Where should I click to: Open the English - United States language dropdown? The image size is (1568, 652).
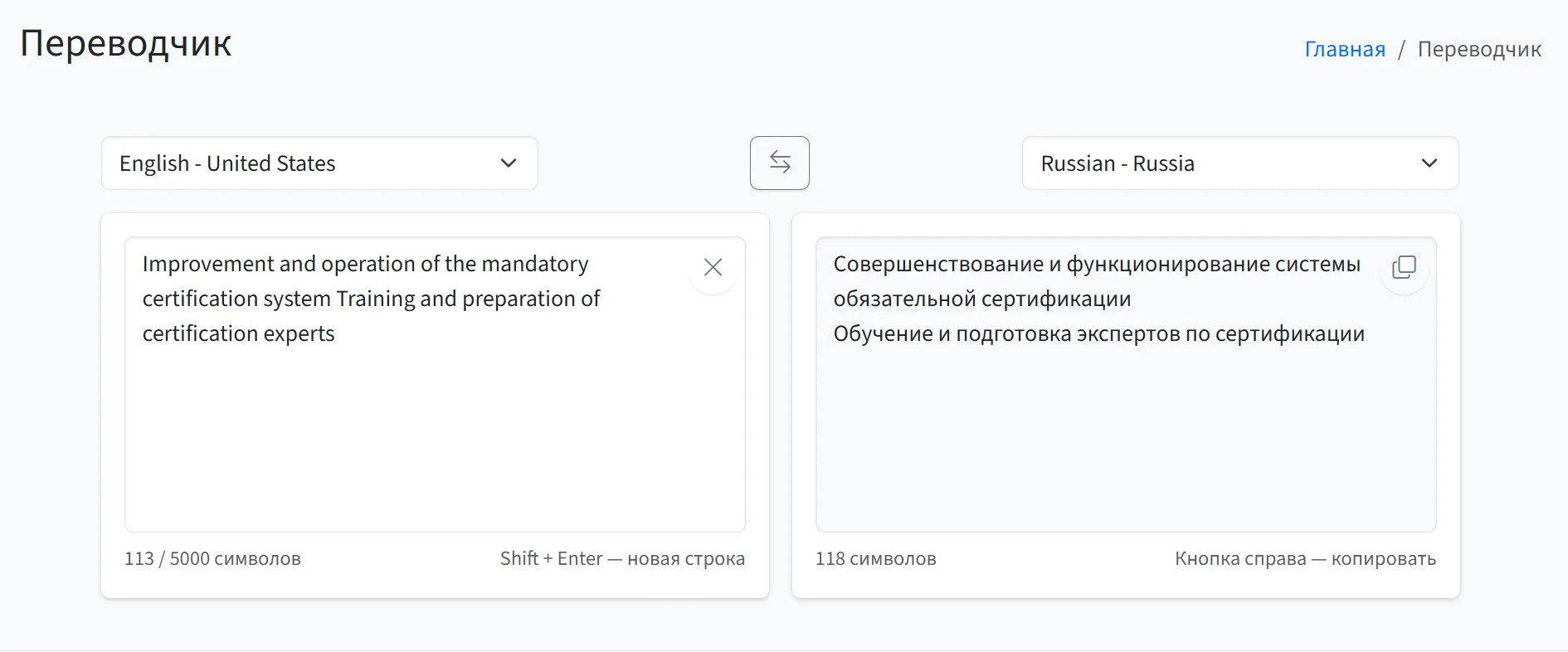(319, 163)
